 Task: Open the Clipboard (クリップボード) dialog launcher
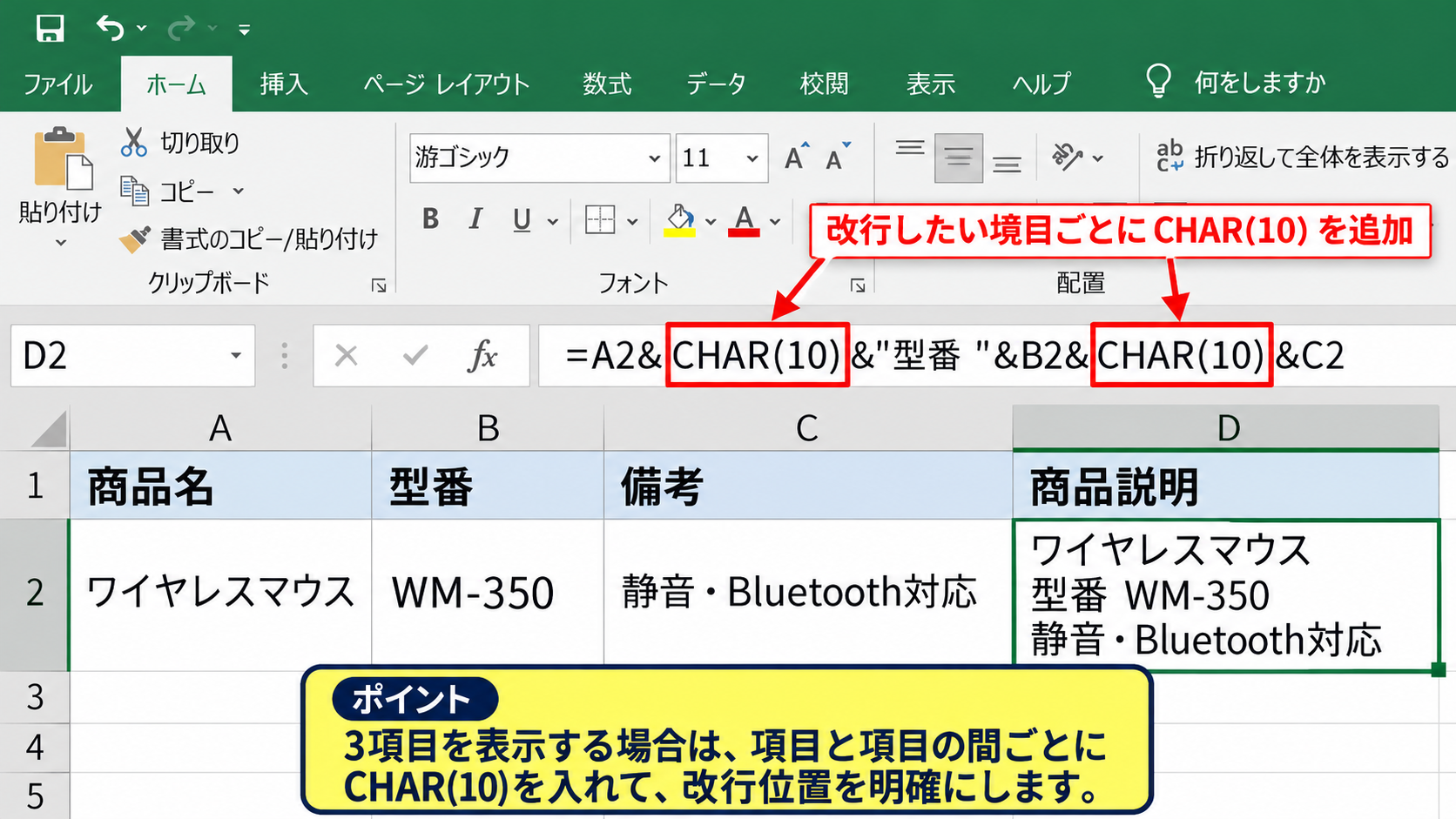pyautogui.click(x=379, y=285)
